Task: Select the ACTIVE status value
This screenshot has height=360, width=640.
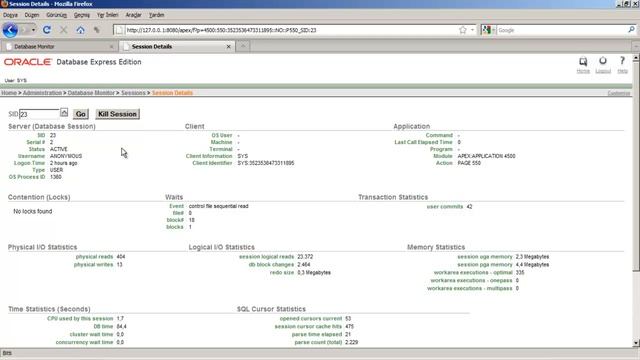Action: [x=59, y=149]
